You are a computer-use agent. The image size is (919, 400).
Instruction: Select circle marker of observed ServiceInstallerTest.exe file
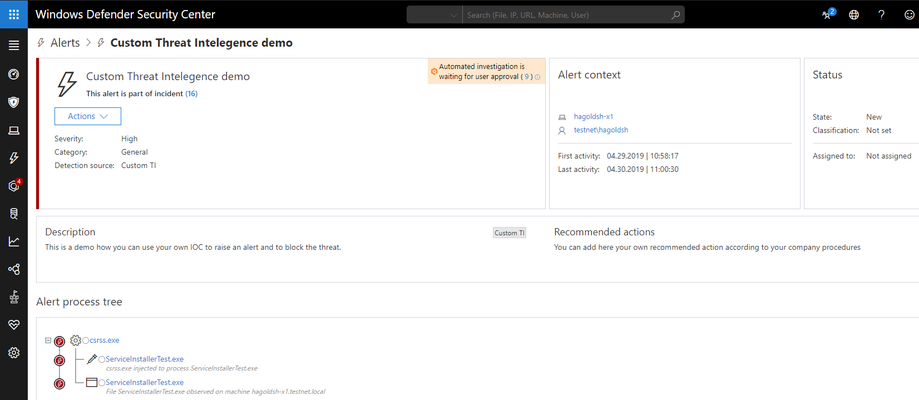coord(102,382)
